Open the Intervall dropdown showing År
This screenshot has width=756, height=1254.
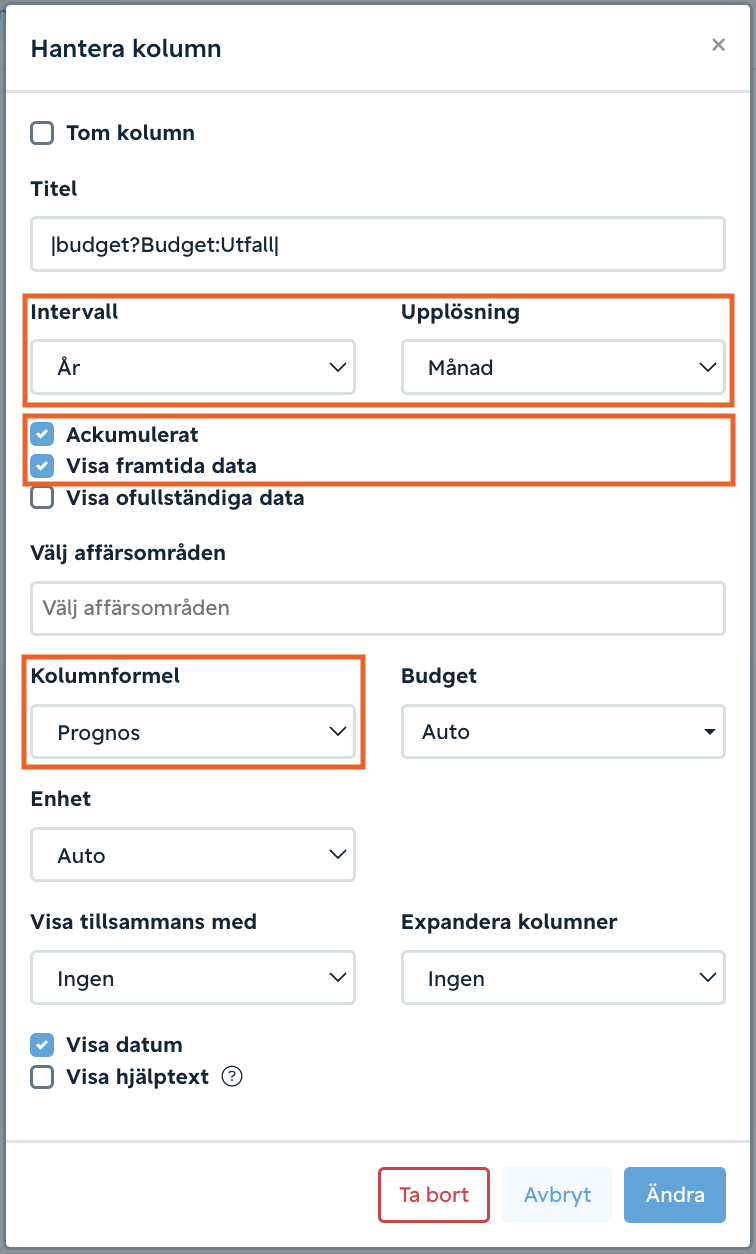pyautogui.click(x=193, y=367)
